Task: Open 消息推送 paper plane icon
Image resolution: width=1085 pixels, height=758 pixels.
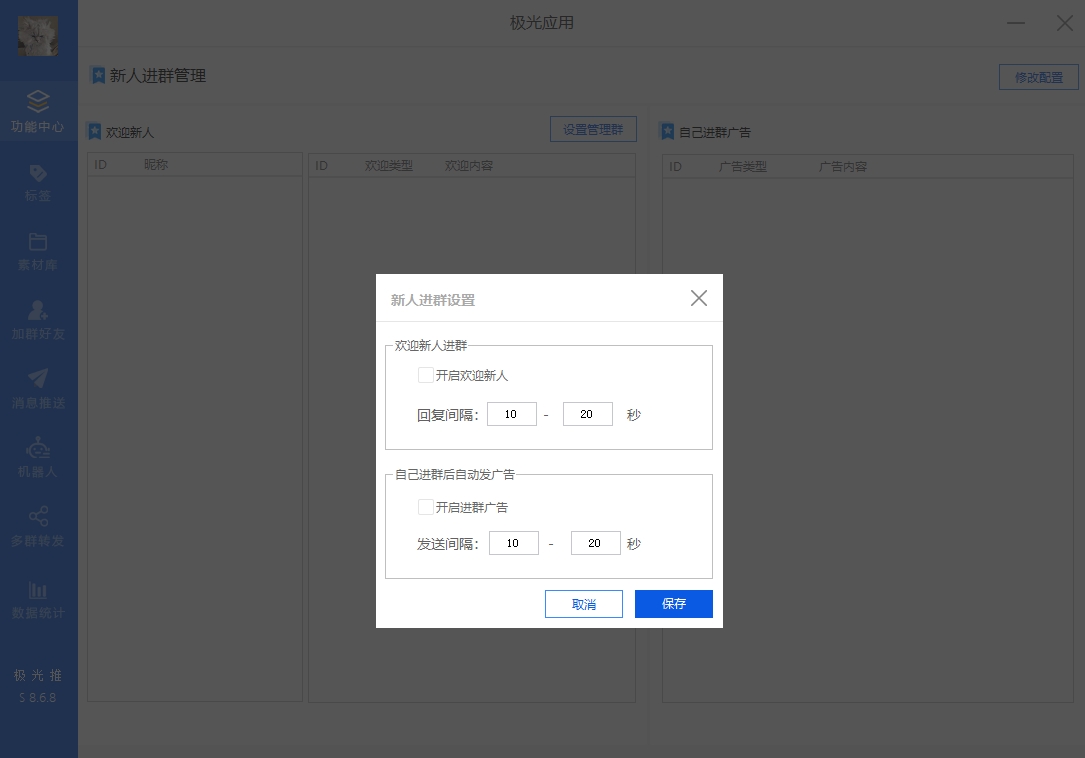Action: point(38,379)
